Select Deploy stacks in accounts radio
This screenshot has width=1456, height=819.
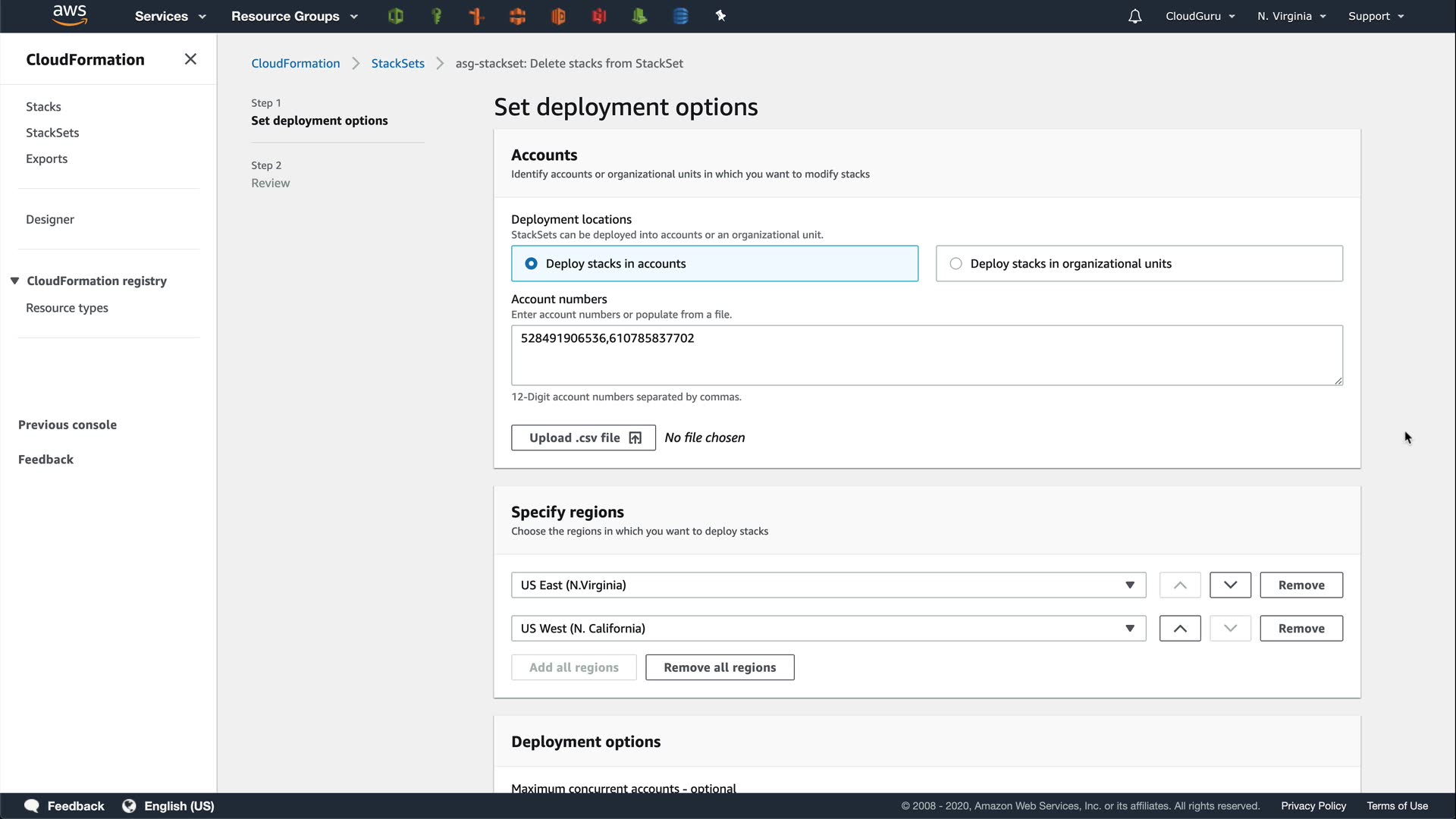click(532, 264)
